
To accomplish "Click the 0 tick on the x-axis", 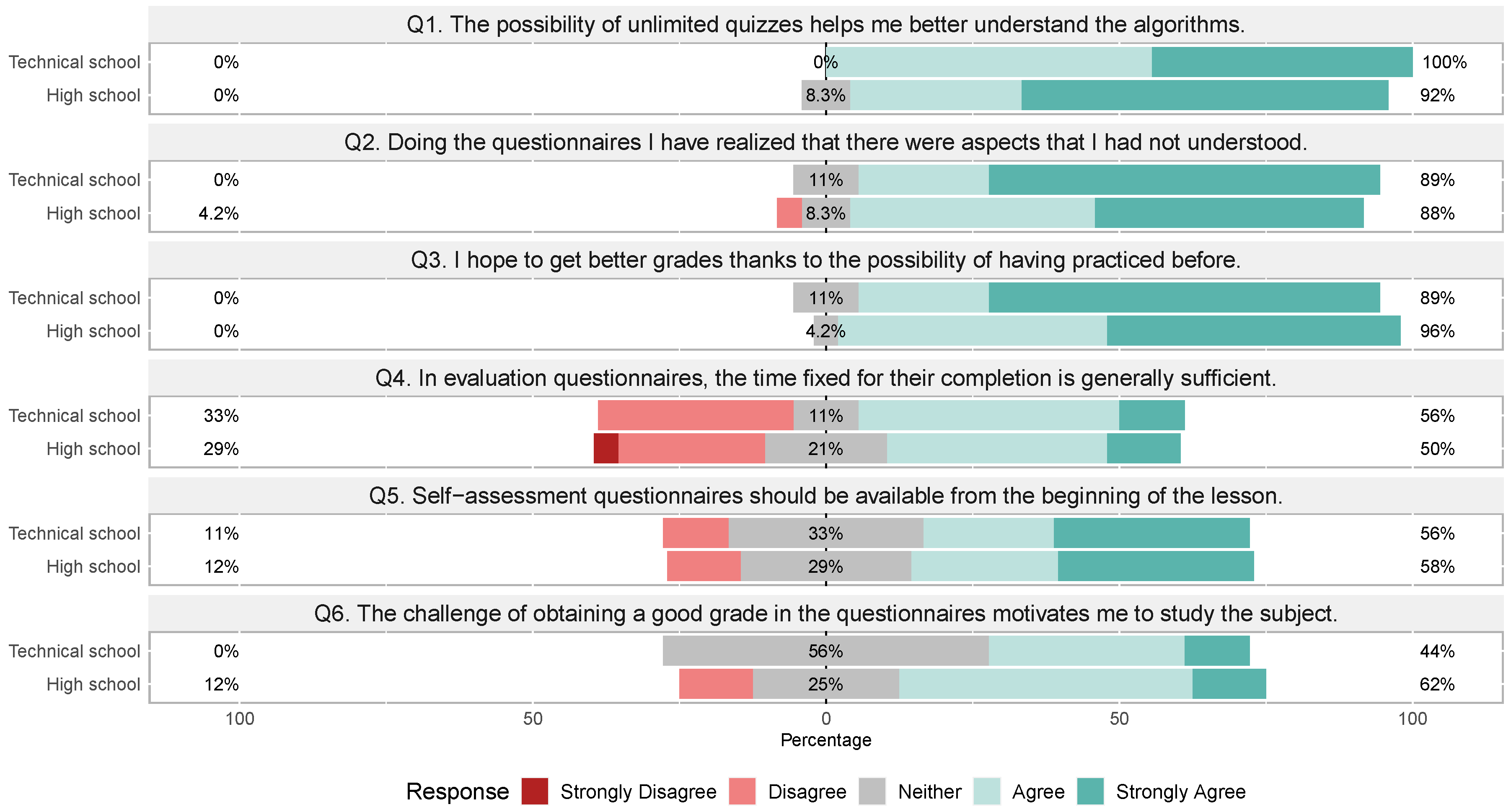I will coord(825,718).
